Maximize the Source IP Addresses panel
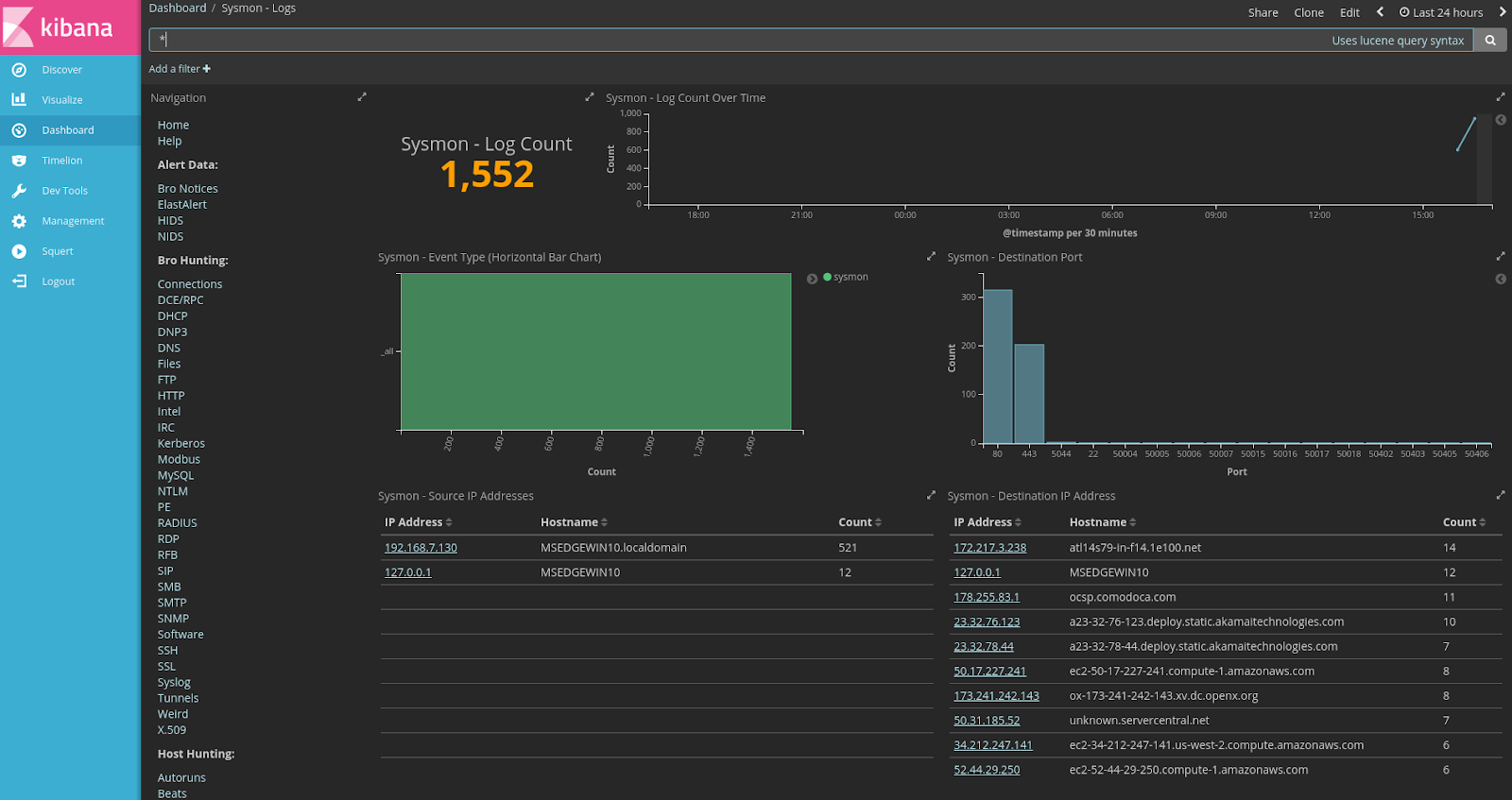This screenshot has height=800, width=1512. point(931,496)
